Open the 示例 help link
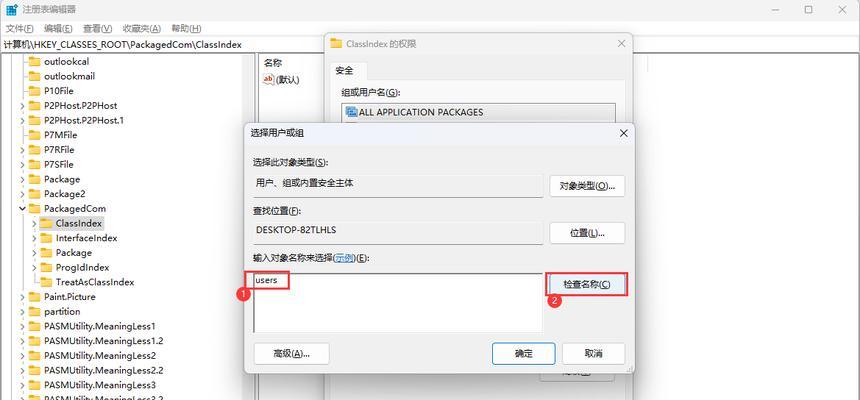Screen dimensions: 860x400 (344, 258)
